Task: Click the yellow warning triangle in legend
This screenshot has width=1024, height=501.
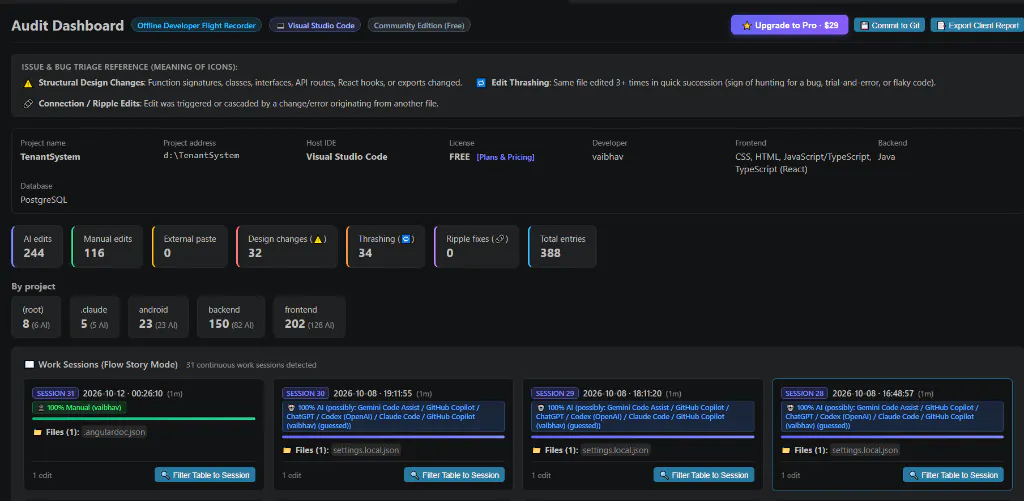Action: pos(28,84)
